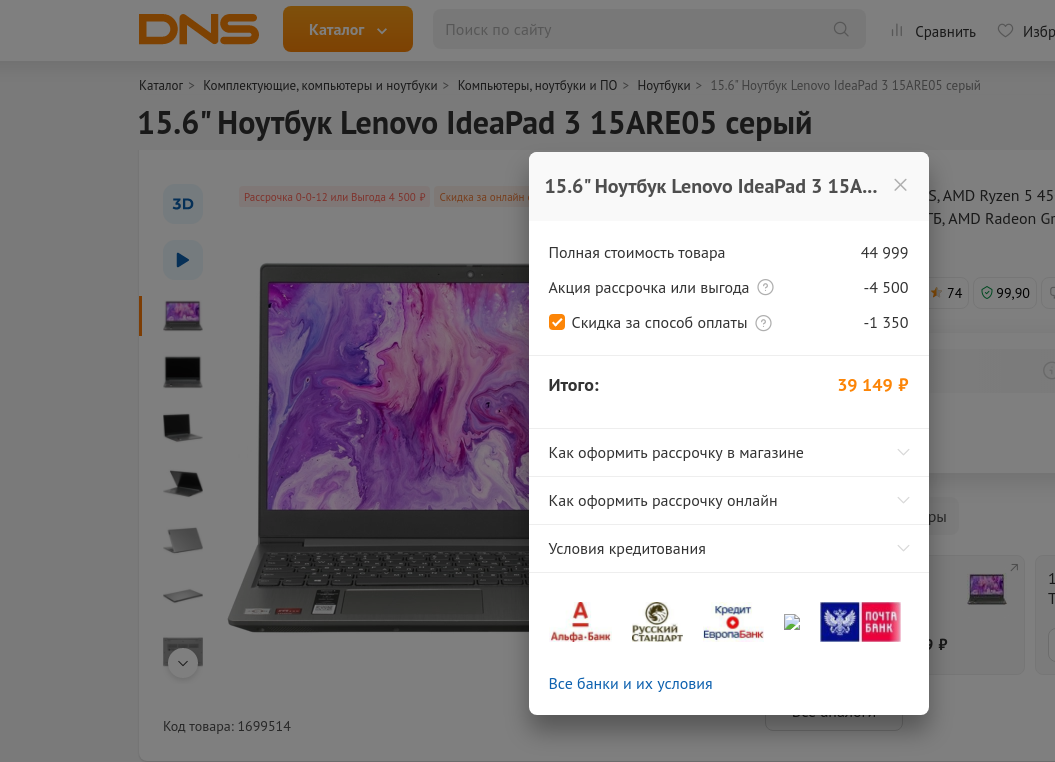Viewport: 1055px width, 762px height.
Task: Show more thumbnails with down chevron
Action: 182,663
